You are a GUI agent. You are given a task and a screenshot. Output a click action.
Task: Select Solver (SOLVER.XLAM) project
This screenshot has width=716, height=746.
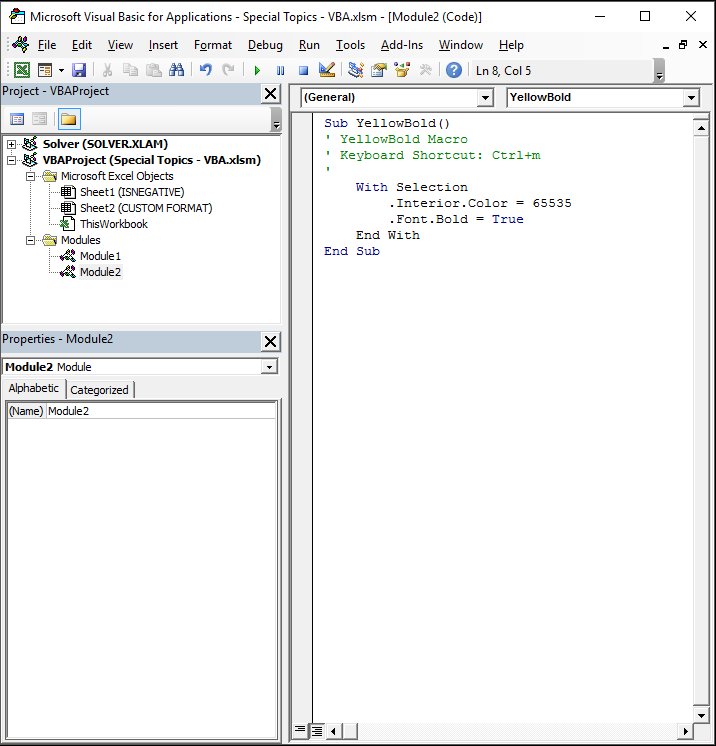click(105, 144)
